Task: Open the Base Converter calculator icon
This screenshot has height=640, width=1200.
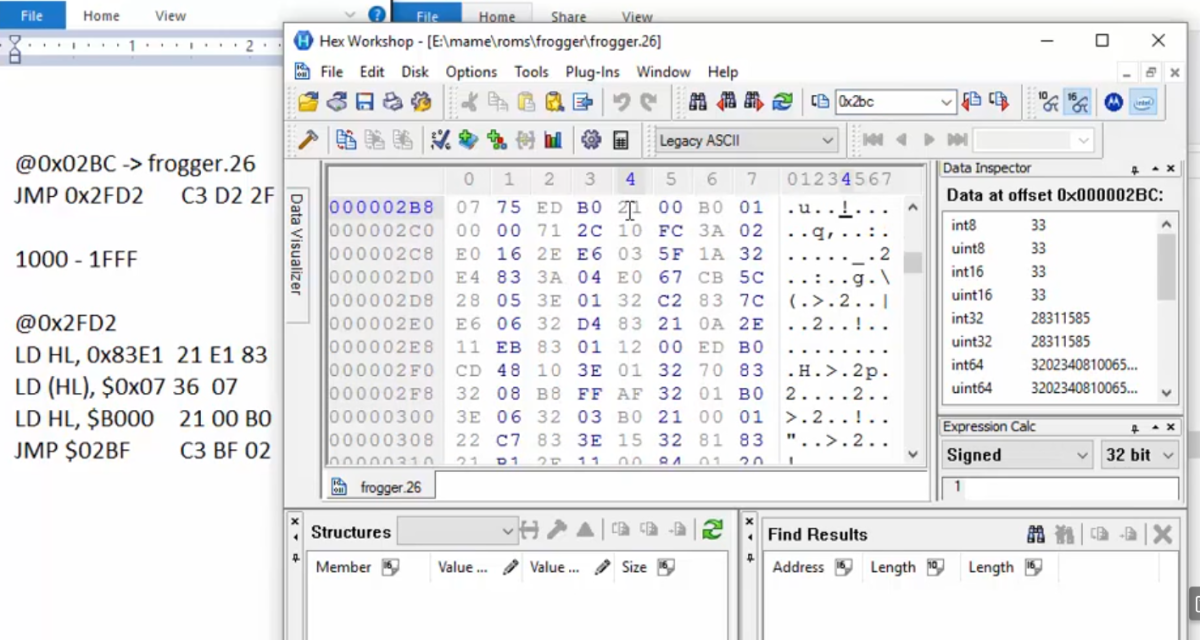Action: pos(621,140)
